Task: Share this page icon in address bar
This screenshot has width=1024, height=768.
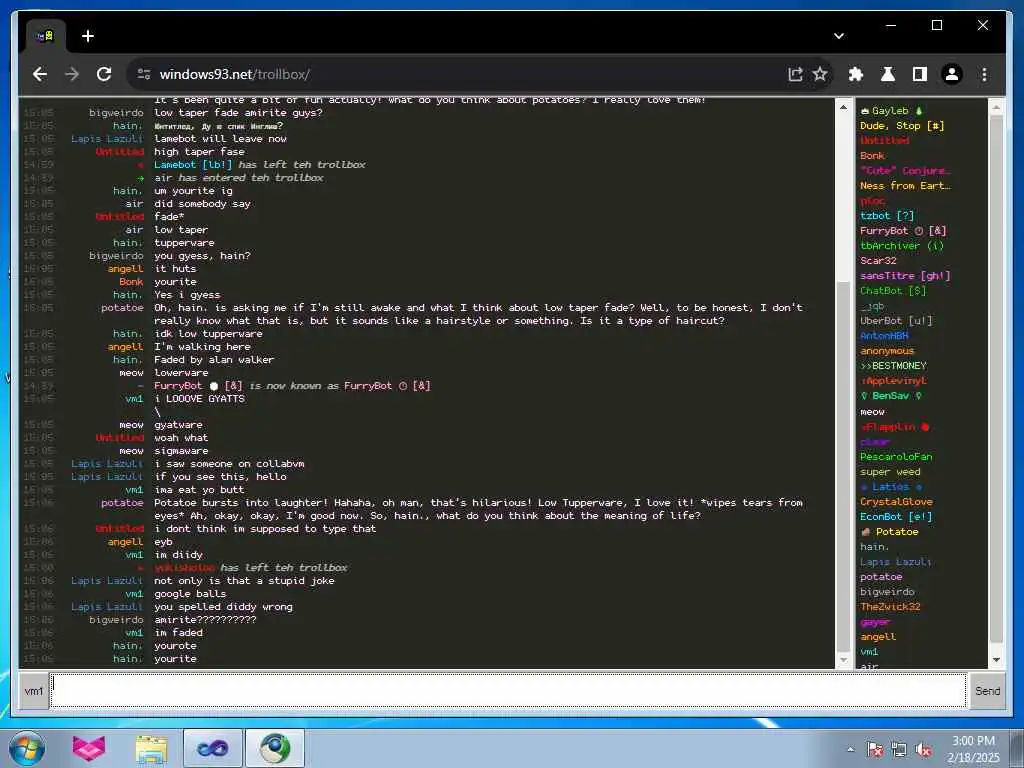Action: pos(795,74)
